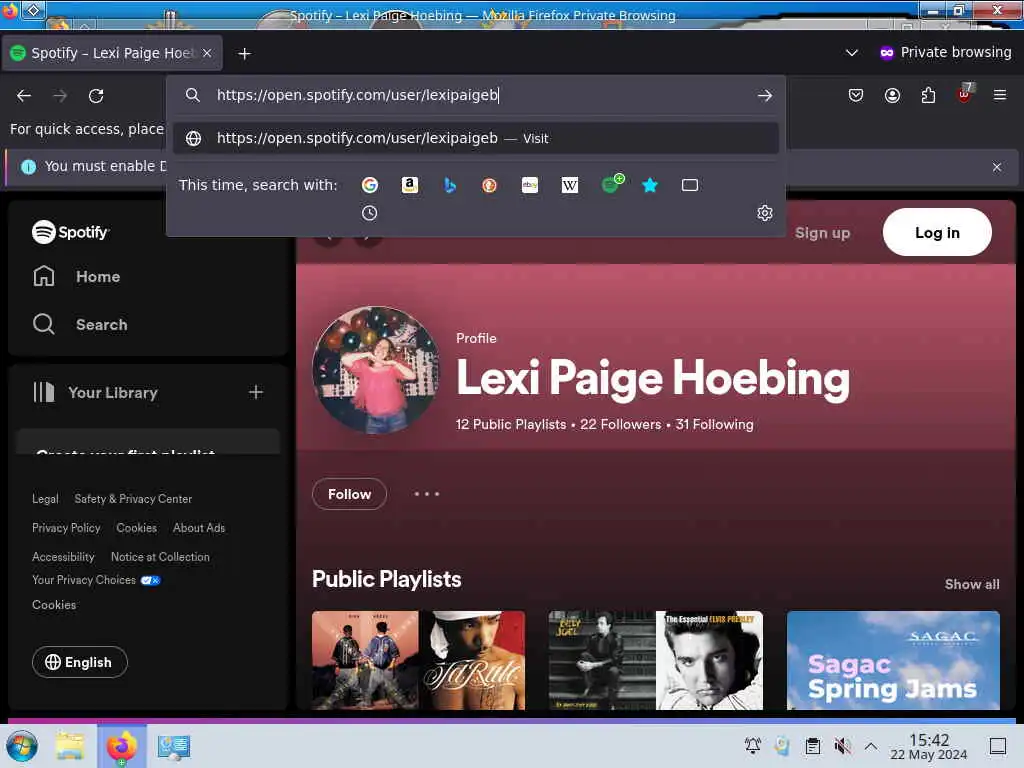Viewport: 1024px width, 768px height.
Task: Open the Accessibility link
Action: pos(63,557)
